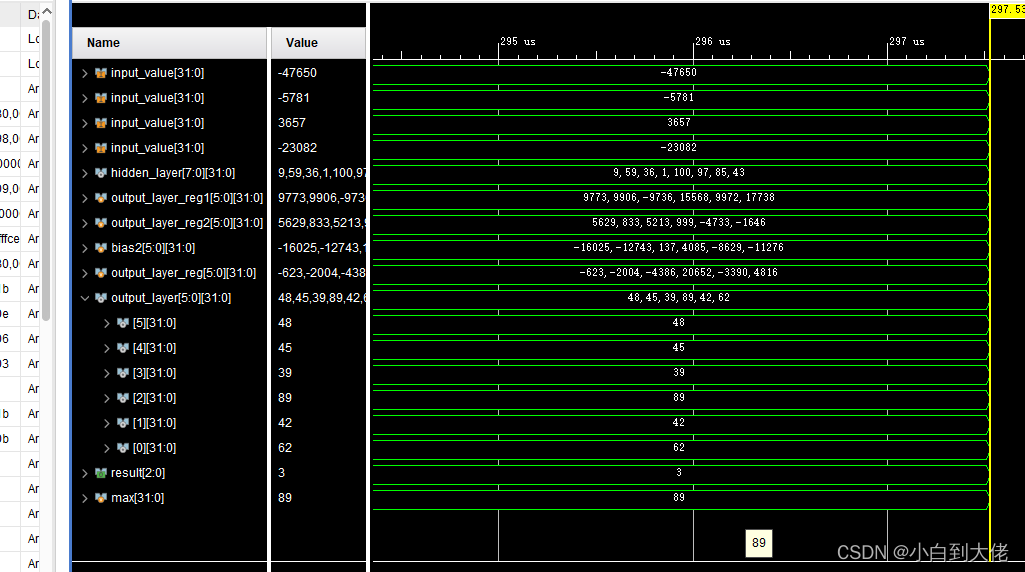
Task: Click the signal icon beside [4][31:0]
Action: 122,348
